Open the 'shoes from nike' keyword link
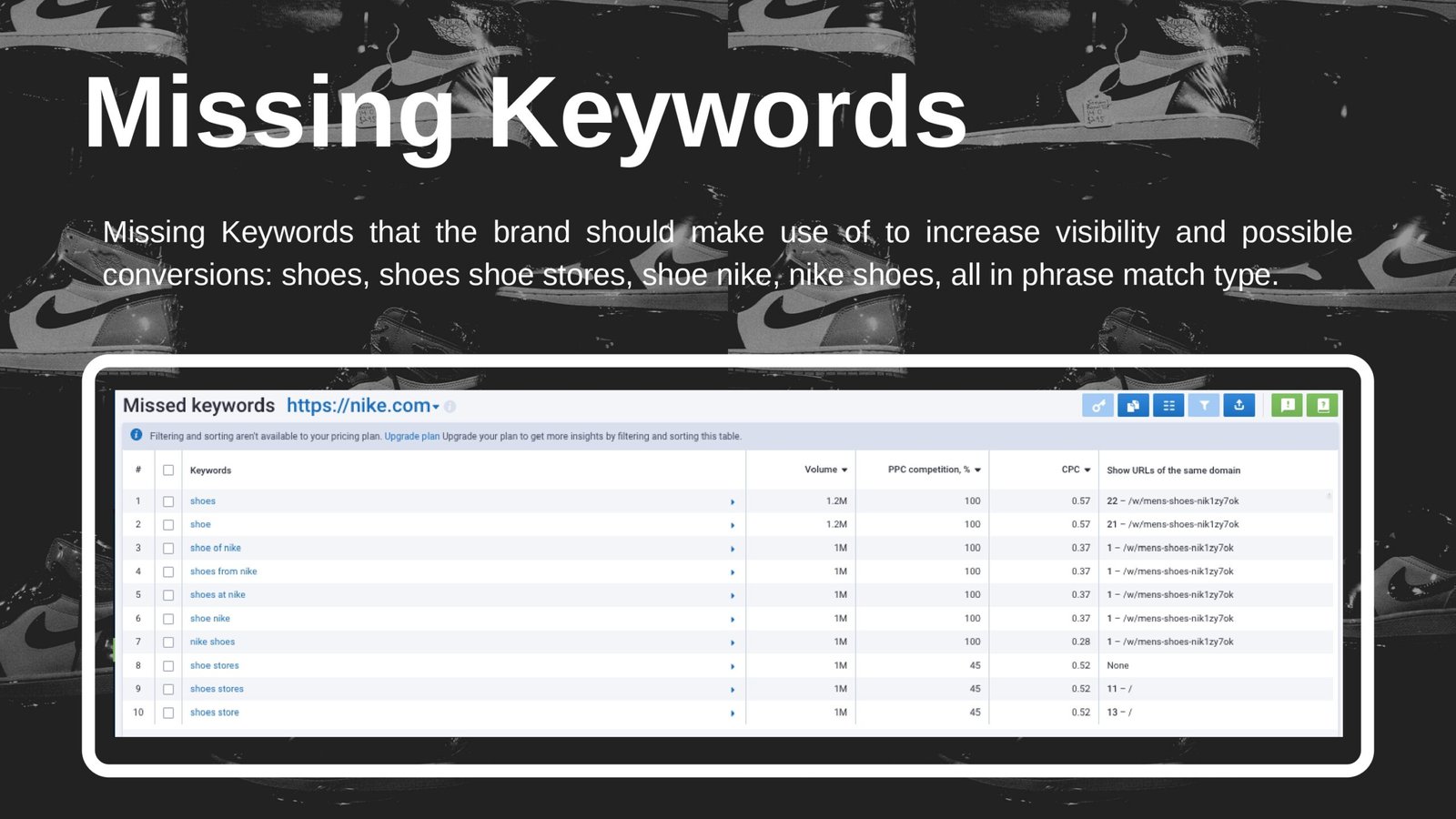The height and width of the screenshot is (819, 1456). (x=224, y=571)
